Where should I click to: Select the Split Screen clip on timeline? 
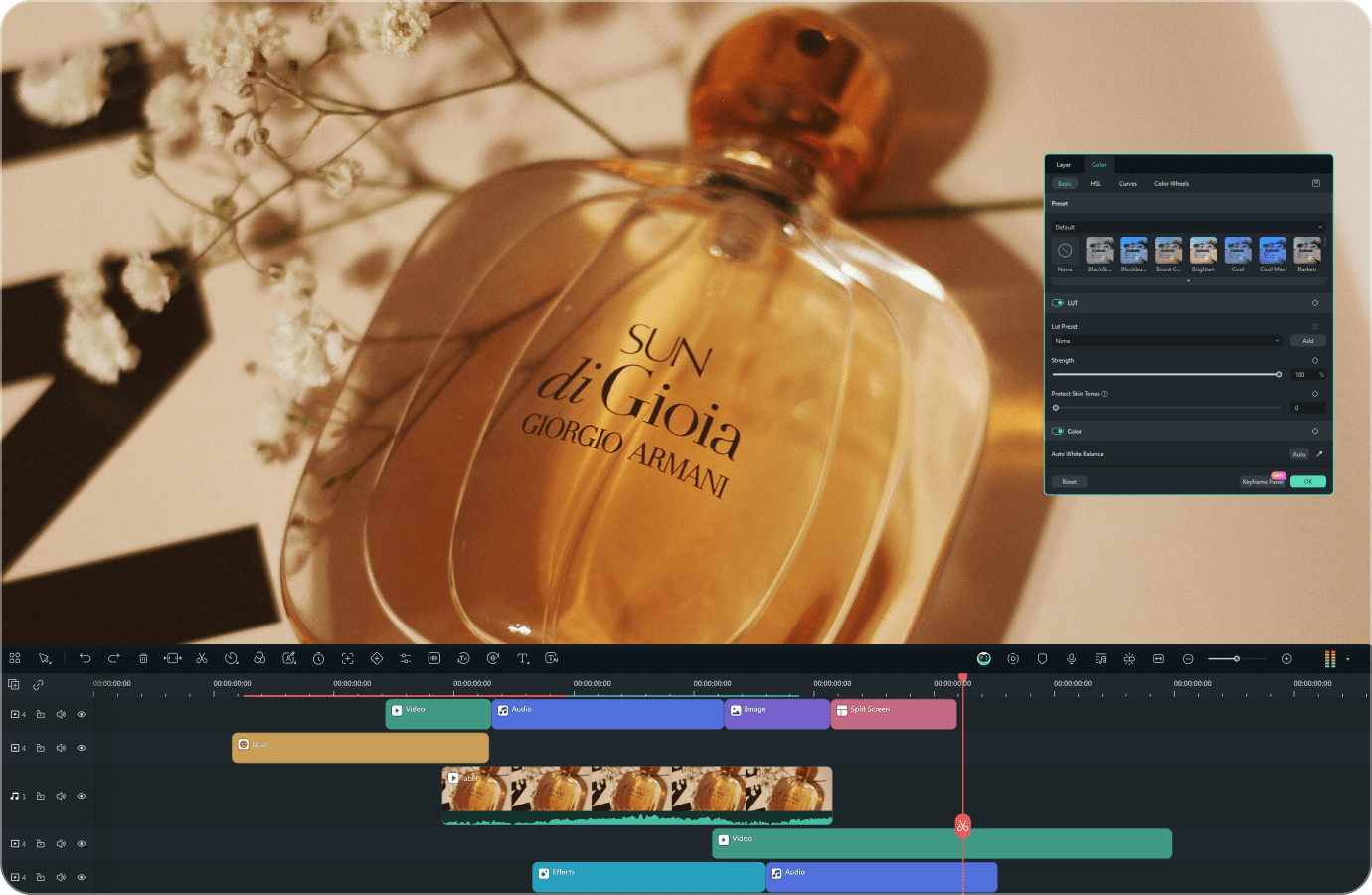[x=894, y=714]
